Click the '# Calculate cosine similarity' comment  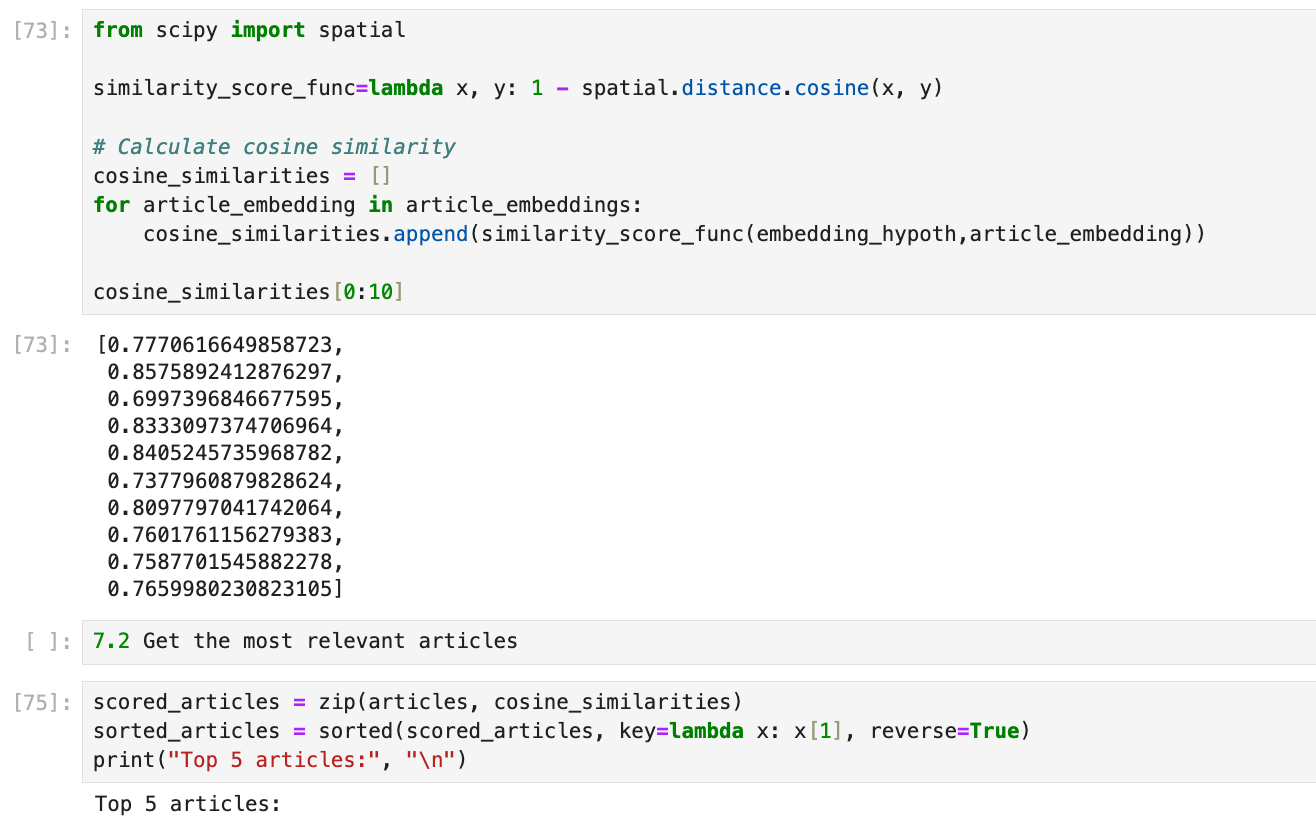click(x=274, y=147)
